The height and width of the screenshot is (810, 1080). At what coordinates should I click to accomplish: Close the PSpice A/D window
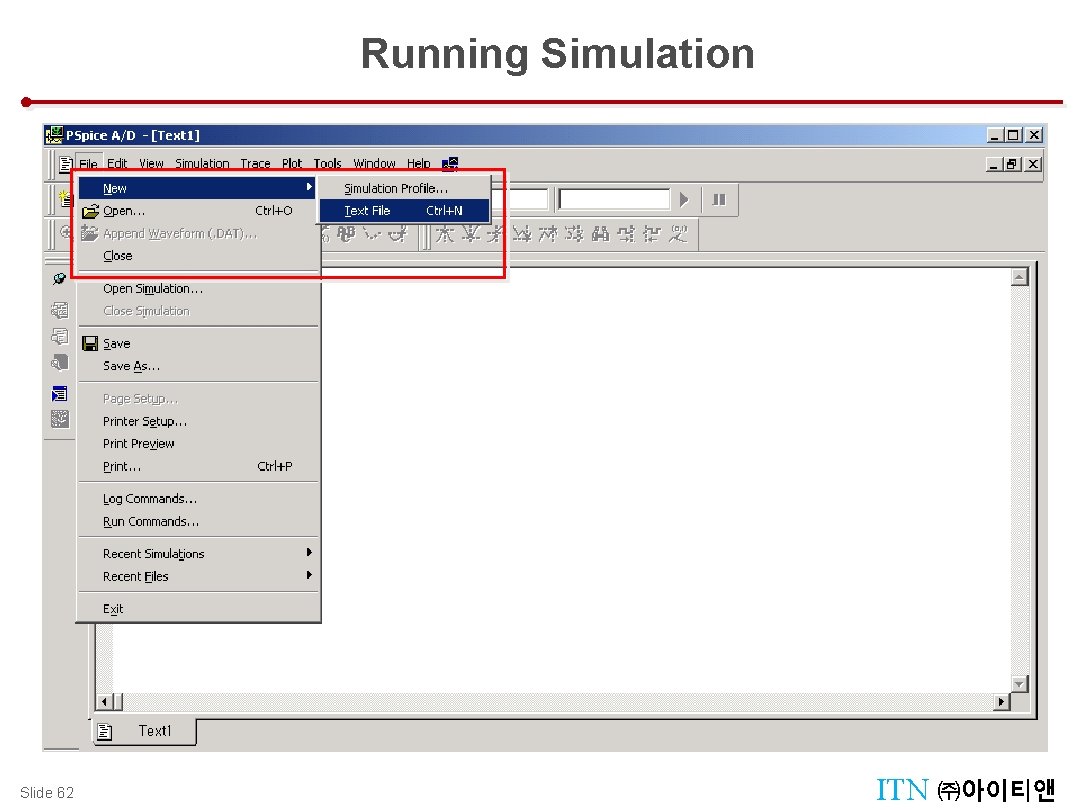(1034, 135)
